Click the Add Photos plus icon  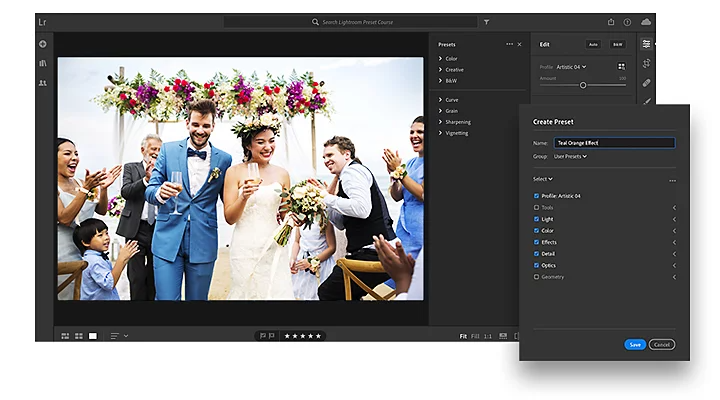click(x=43, y=44)
